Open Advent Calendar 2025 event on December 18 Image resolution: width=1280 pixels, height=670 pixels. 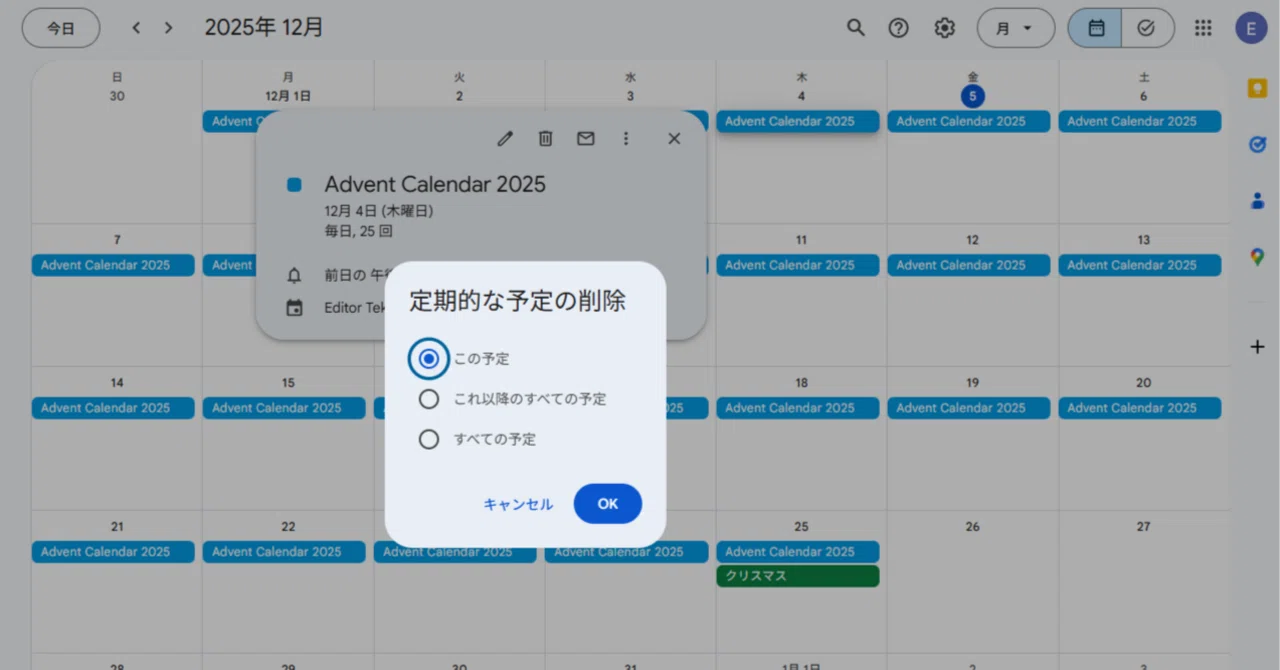click(x=798, y=408)
